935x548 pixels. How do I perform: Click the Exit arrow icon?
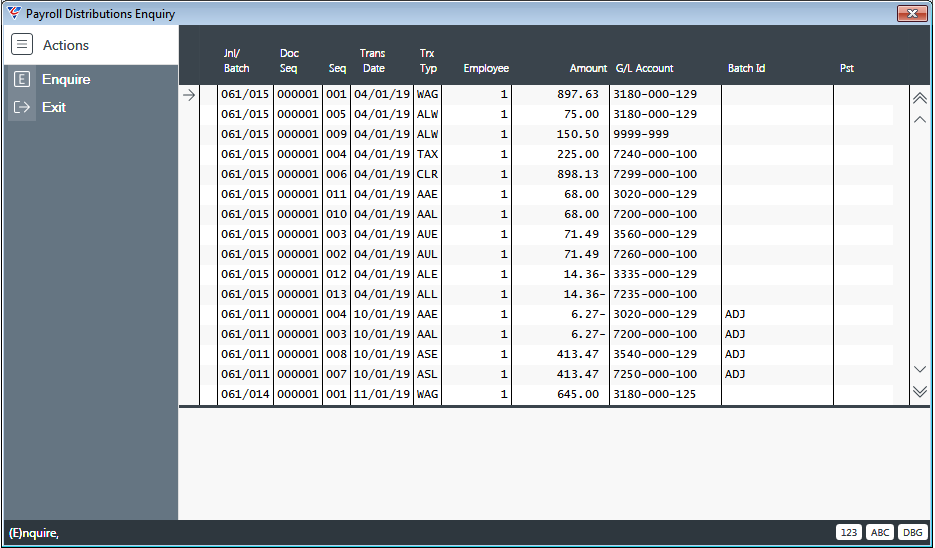[x=21, y=107]
